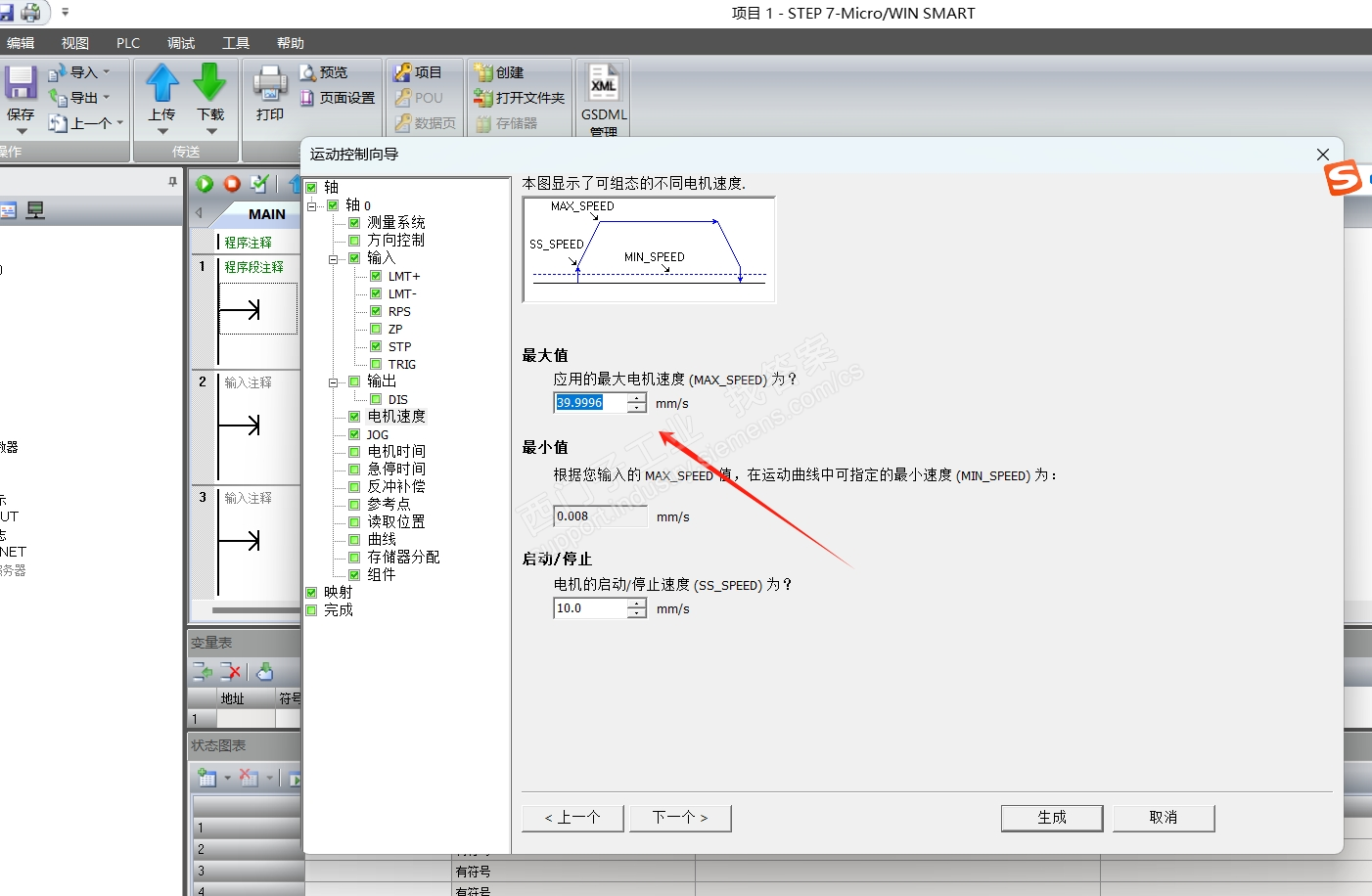Increase MAX_SPEED with the spinner up arrow

(x=637, y=398)
